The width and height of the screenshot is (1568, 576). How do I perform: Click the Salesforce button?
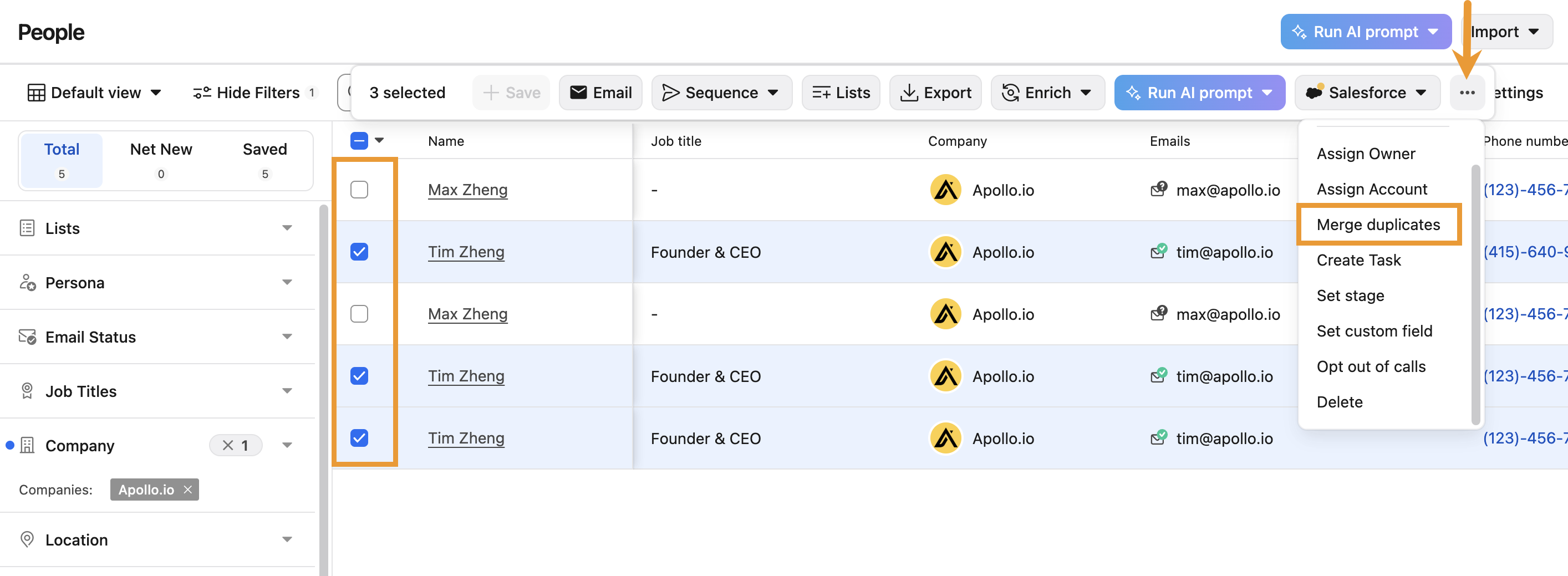coord(1367,93)
